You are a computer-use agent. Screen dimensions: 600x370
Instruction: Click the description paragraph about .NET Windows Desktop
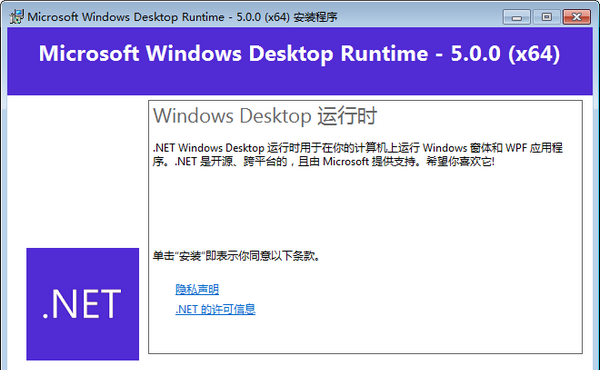(358, 155)
